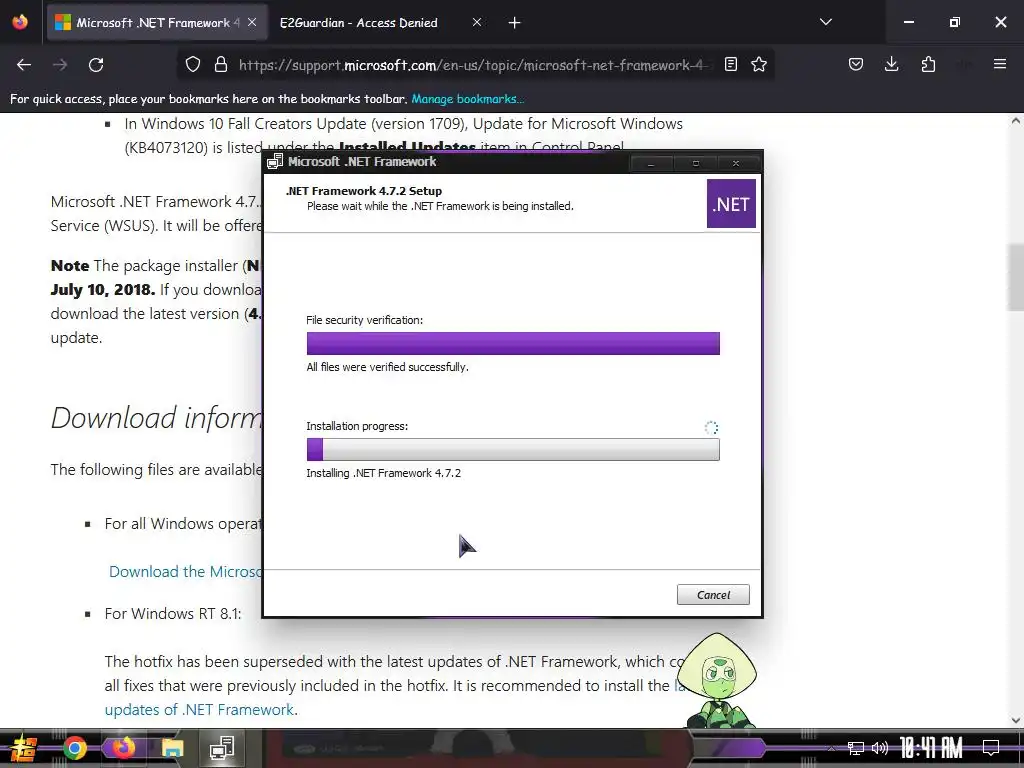The image size is (1024, 768).
Task: Open the tracking protection shield icon
Action: [193, 64]
